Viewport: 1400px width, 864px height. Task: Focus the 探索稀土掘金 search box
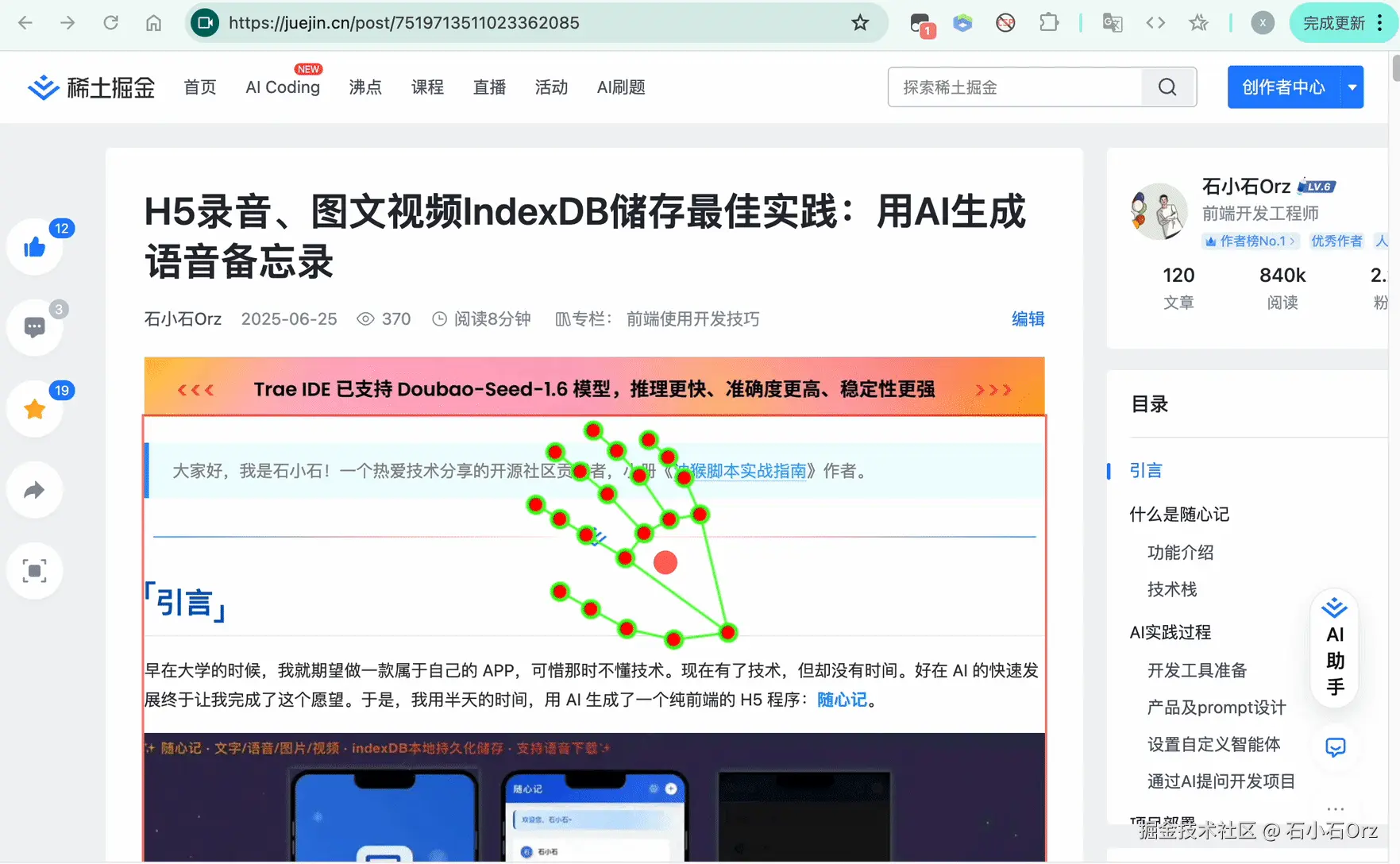(1015, 87)
